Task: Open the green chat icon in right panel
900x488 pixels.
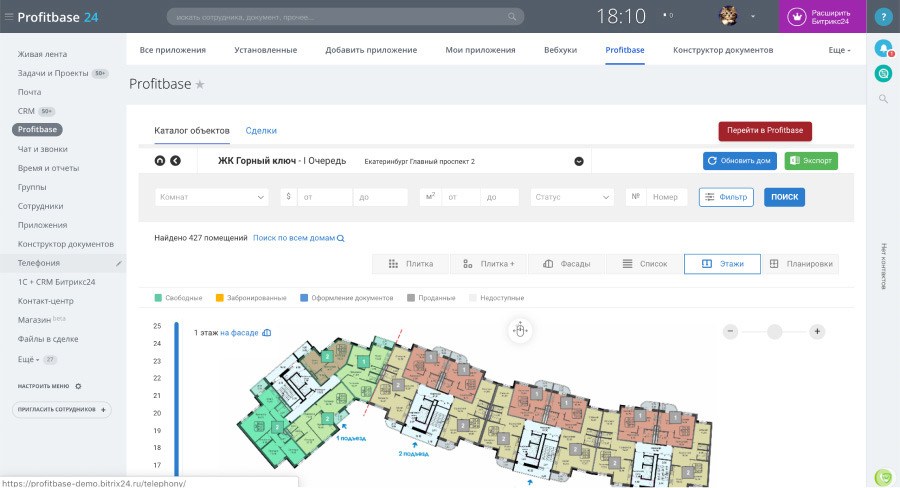Action: [x=883, y=73]
